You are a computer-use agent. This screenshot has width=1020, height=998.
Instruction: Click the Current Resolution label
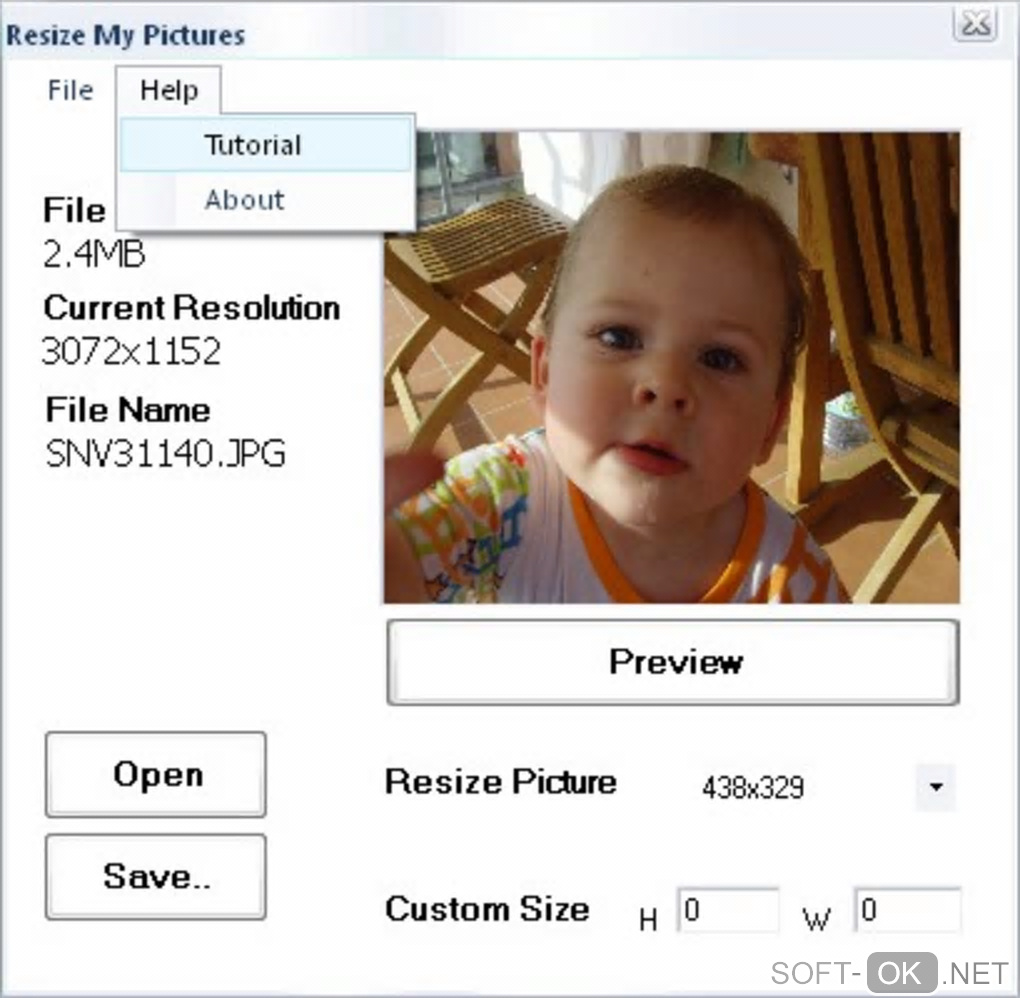tap(192, 308)
